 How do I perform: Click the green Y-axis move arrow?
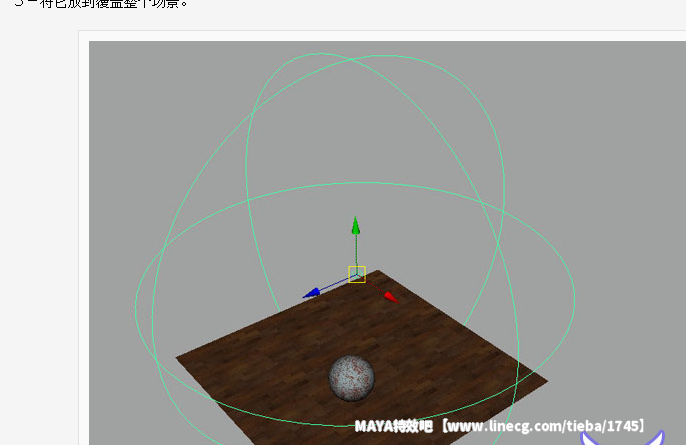coord(356,226)
